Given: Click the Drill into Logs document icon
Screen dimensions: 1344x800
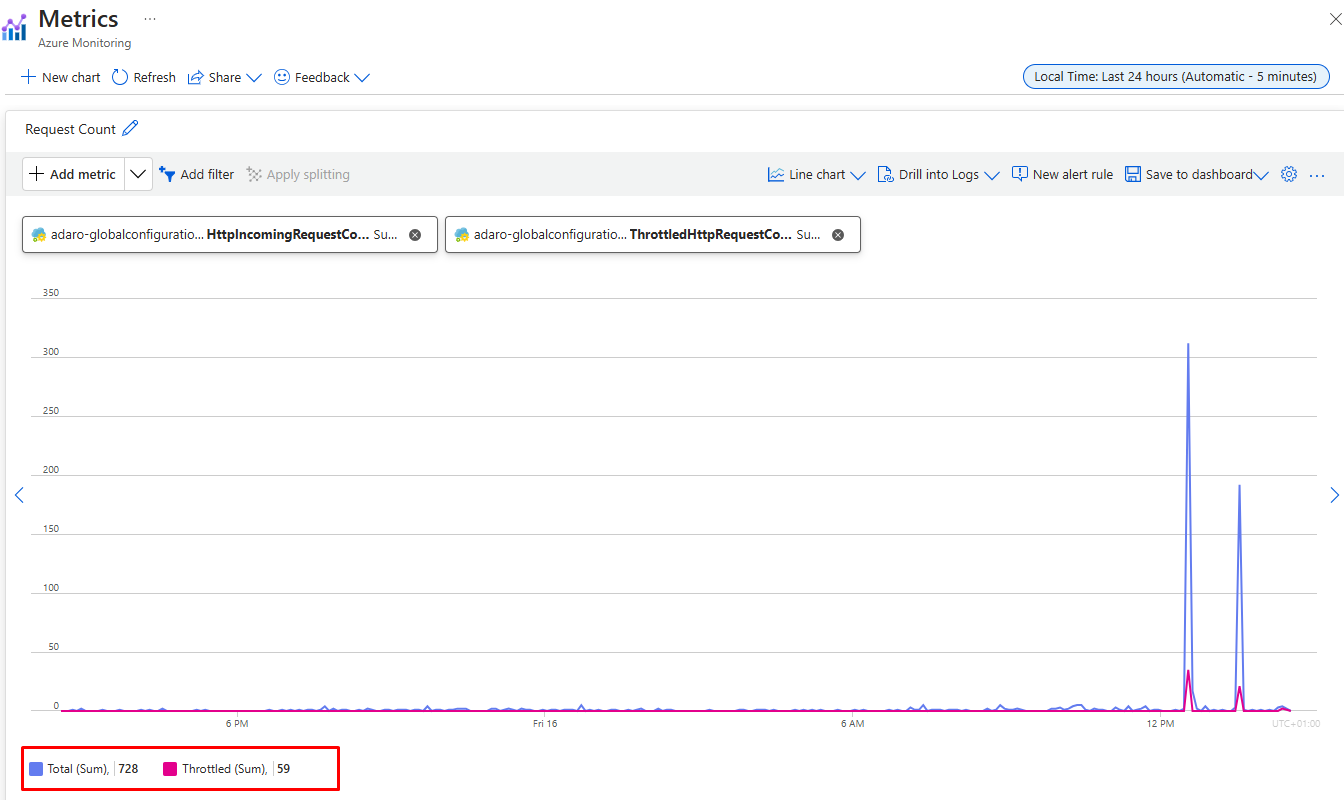Looking at the screenshot, I should pyautogui.click(x=885, y=174).
